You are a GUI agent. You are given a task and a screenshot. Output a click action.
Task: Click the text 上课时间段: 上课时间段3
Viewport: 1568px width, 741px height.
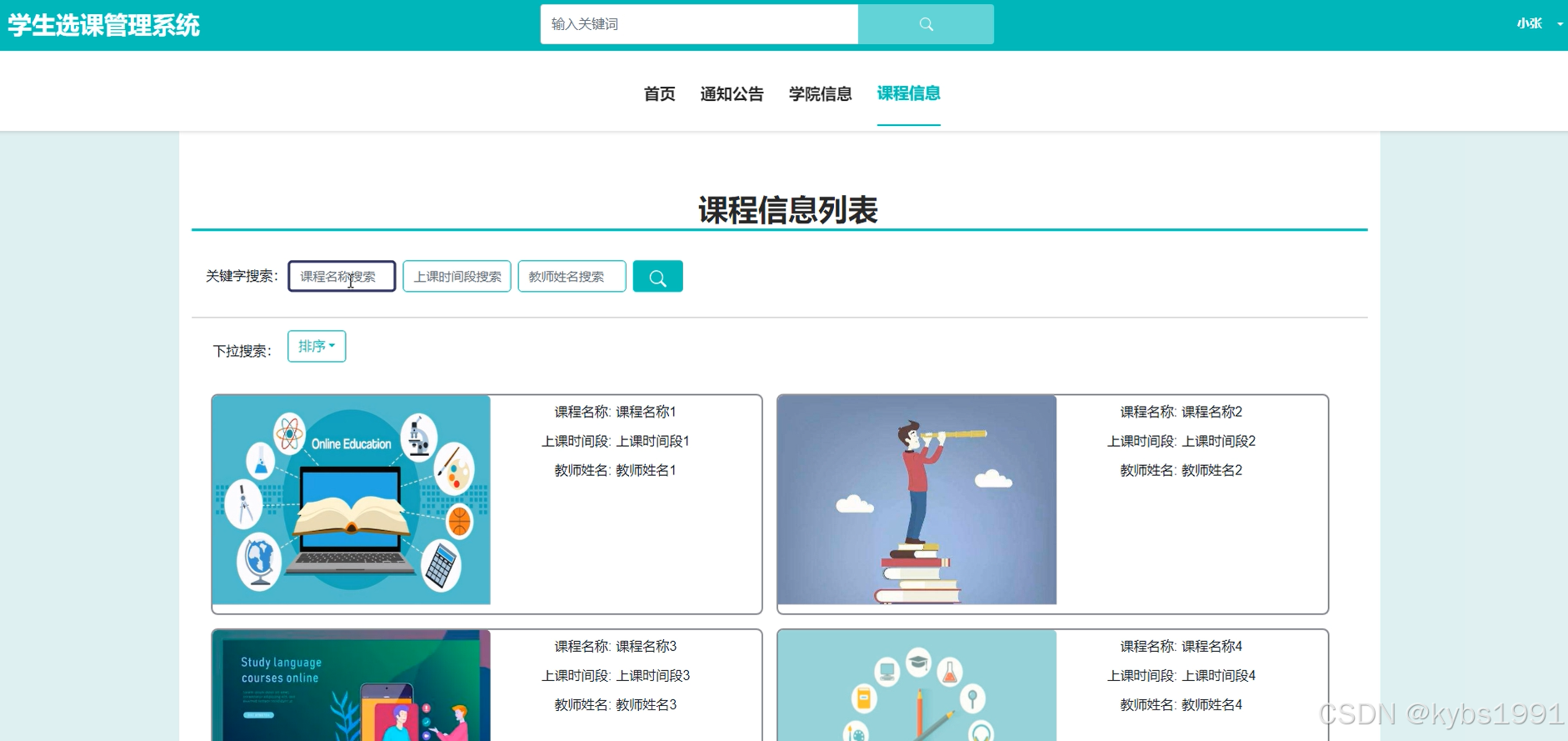(616, 675)
